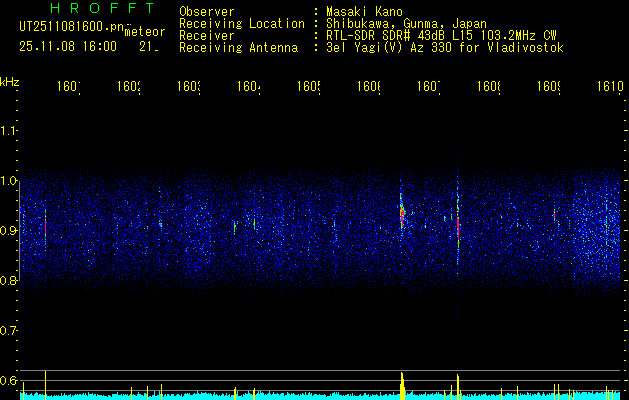This screenshot has height=400, width=629.
Task: Click the cyan noise level bar at bottom
Action: [x=321, y=396]
